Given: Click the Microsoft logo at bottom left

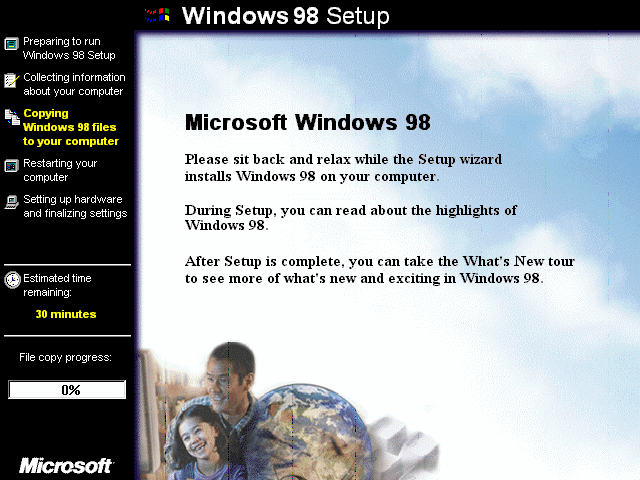Looking at the screenshot, I should coord(66,466).
